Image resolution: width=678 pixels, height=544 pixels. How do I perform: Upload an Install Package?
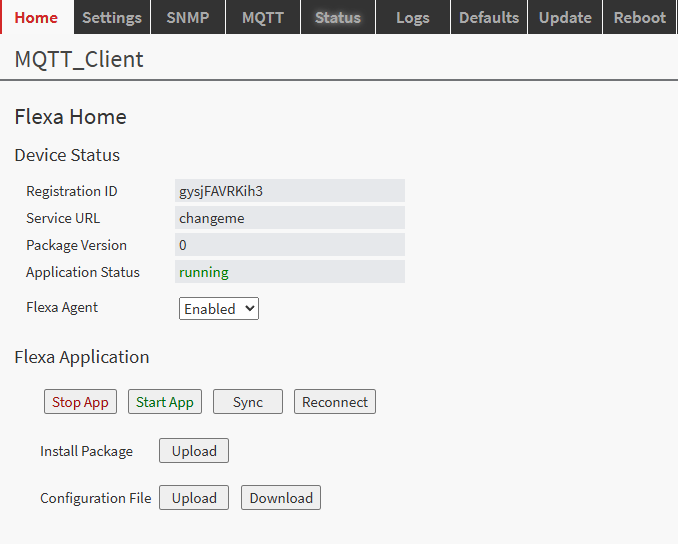coord(194,451)
